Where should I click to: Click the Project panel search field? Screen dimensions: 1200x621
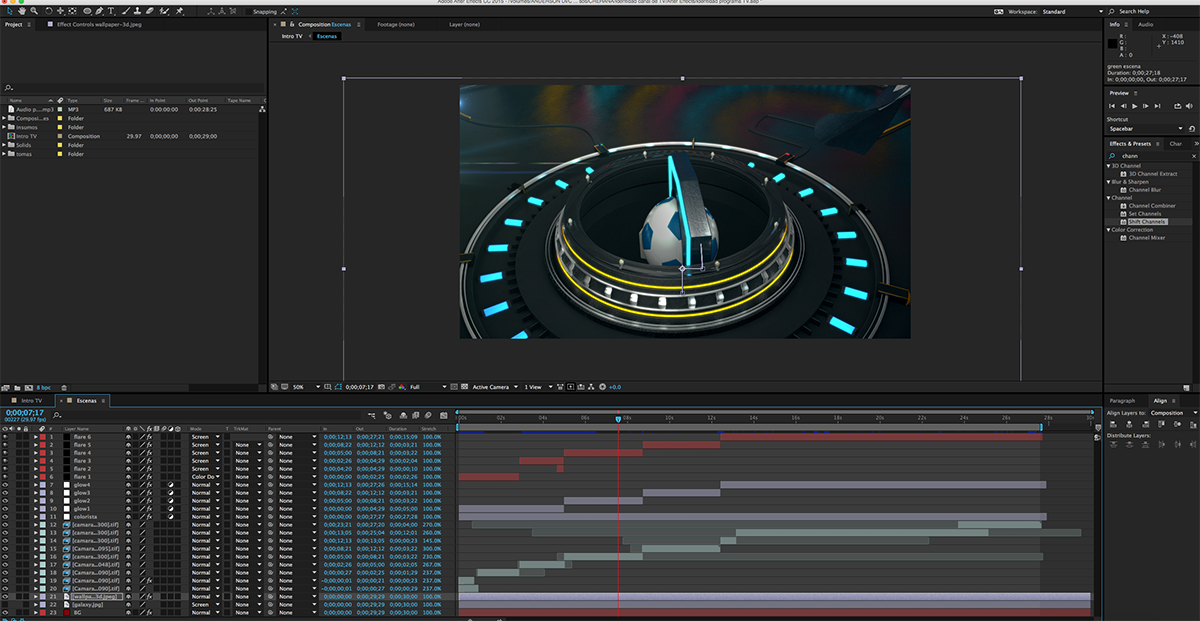134,88
